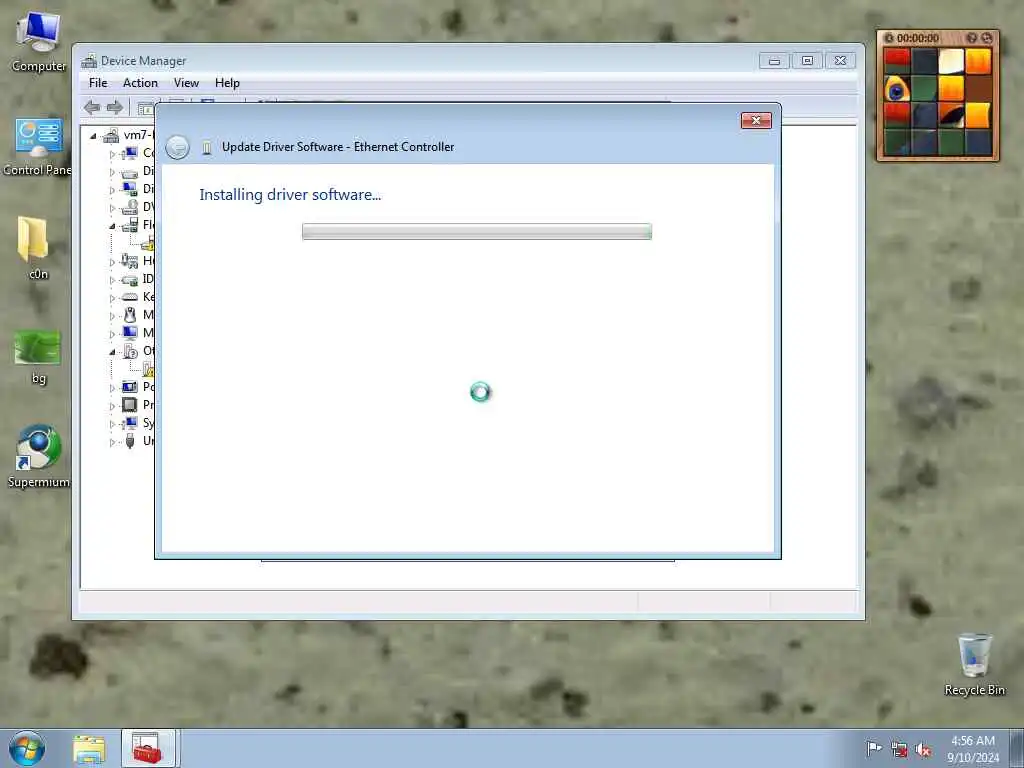
Task: Open the View menu
Action: pyautogui.click(x=186, y=83)
